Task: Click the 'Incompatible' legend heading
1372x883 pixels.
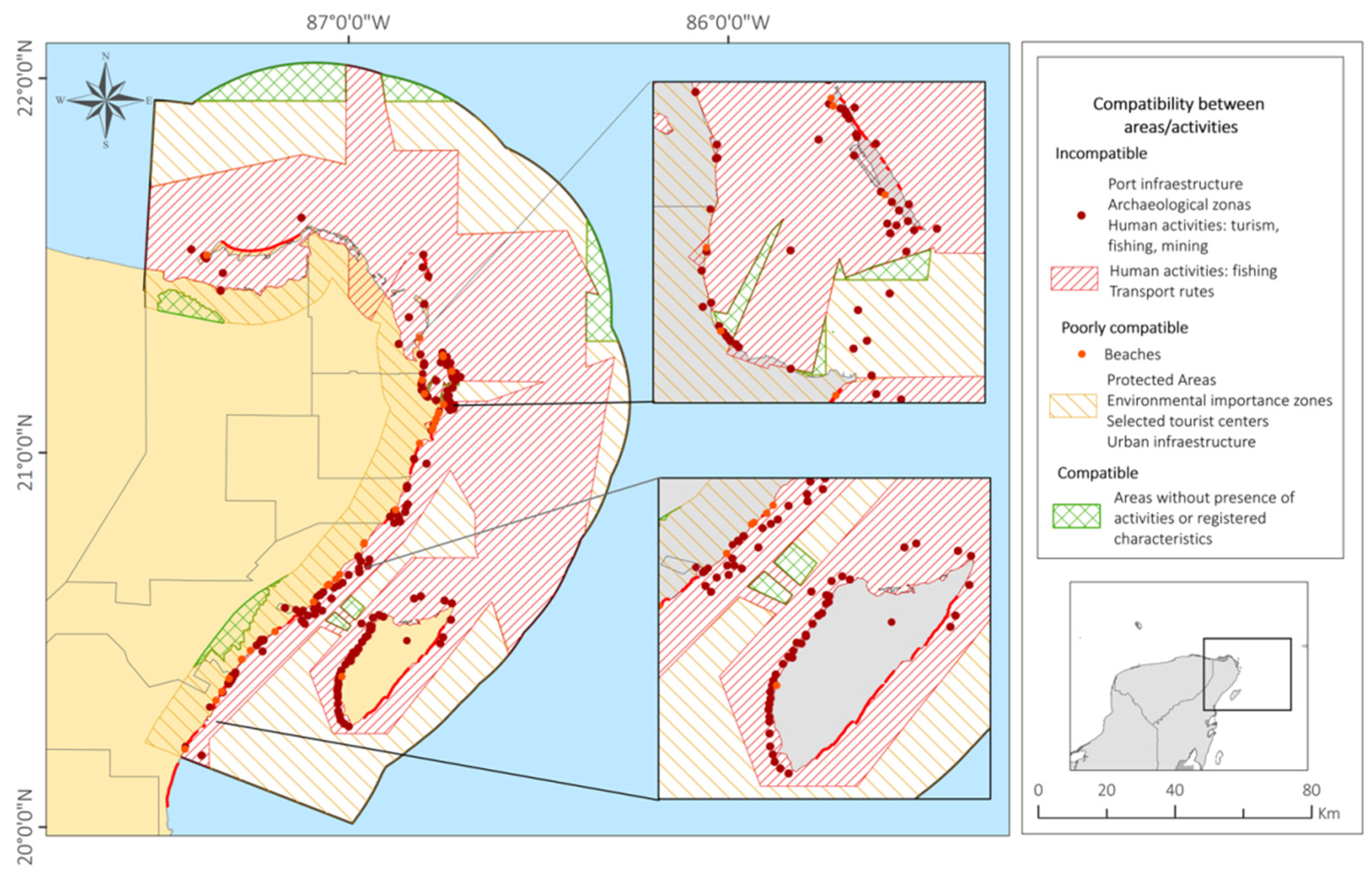Action: [x=1101, y=154]
